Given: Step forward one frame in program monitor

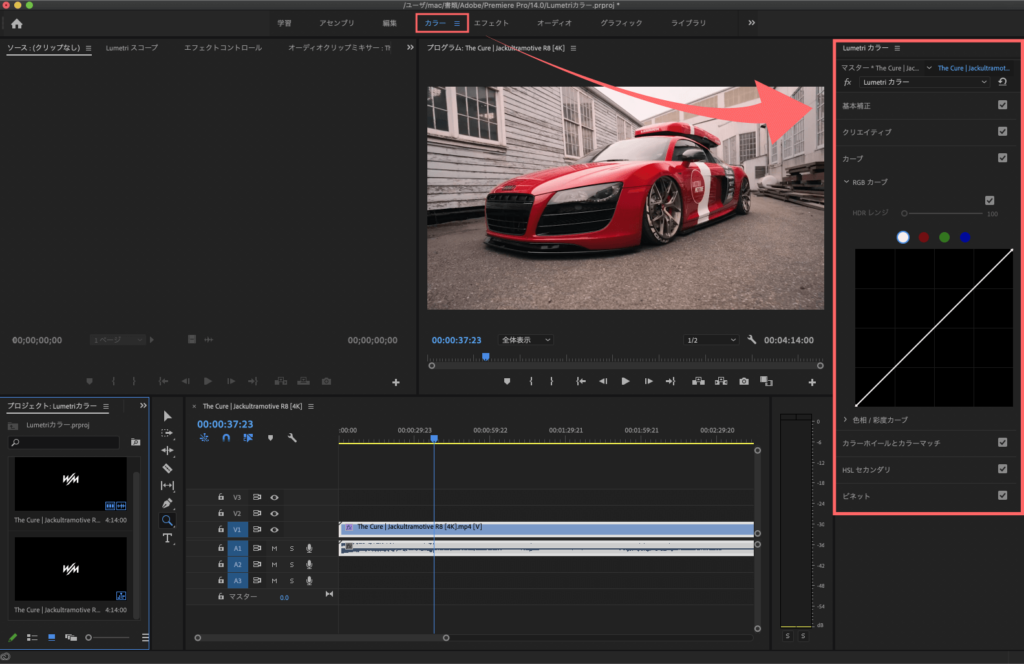Looking at the screenshot, I should coord(648,381).
